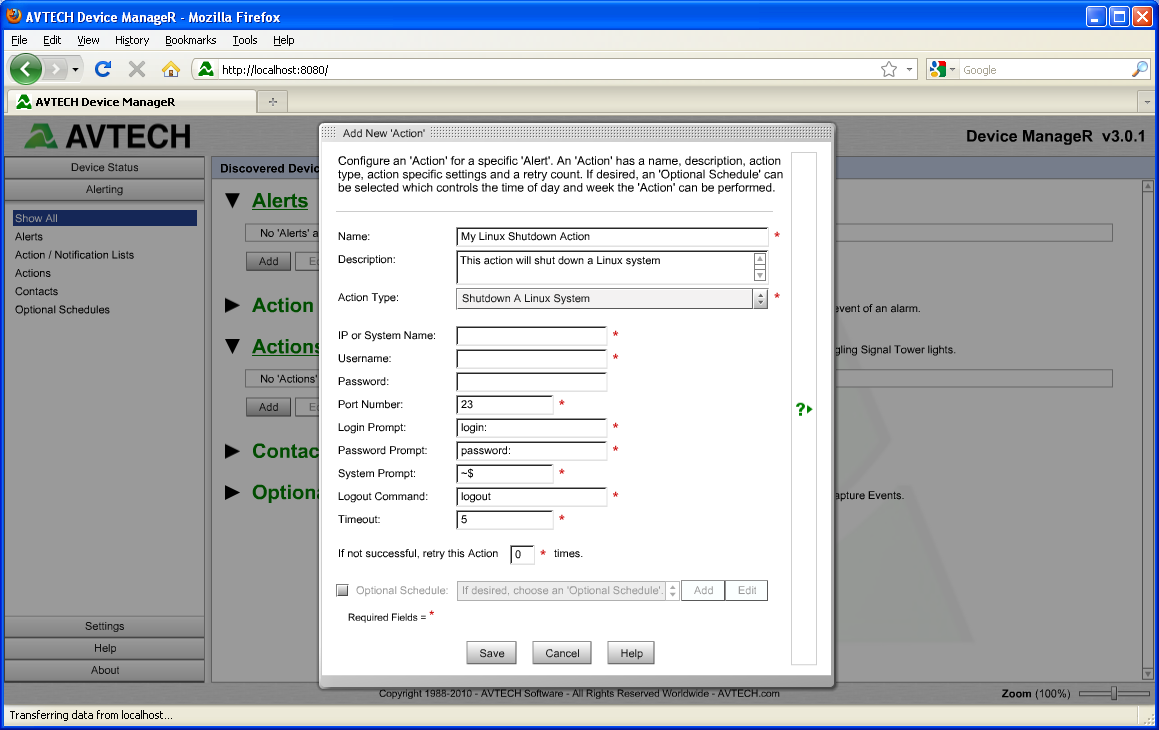Click the Password Prompt field
Viewport: 1159px width, 730px height.
pyautogui.click(x=531, y=450)
